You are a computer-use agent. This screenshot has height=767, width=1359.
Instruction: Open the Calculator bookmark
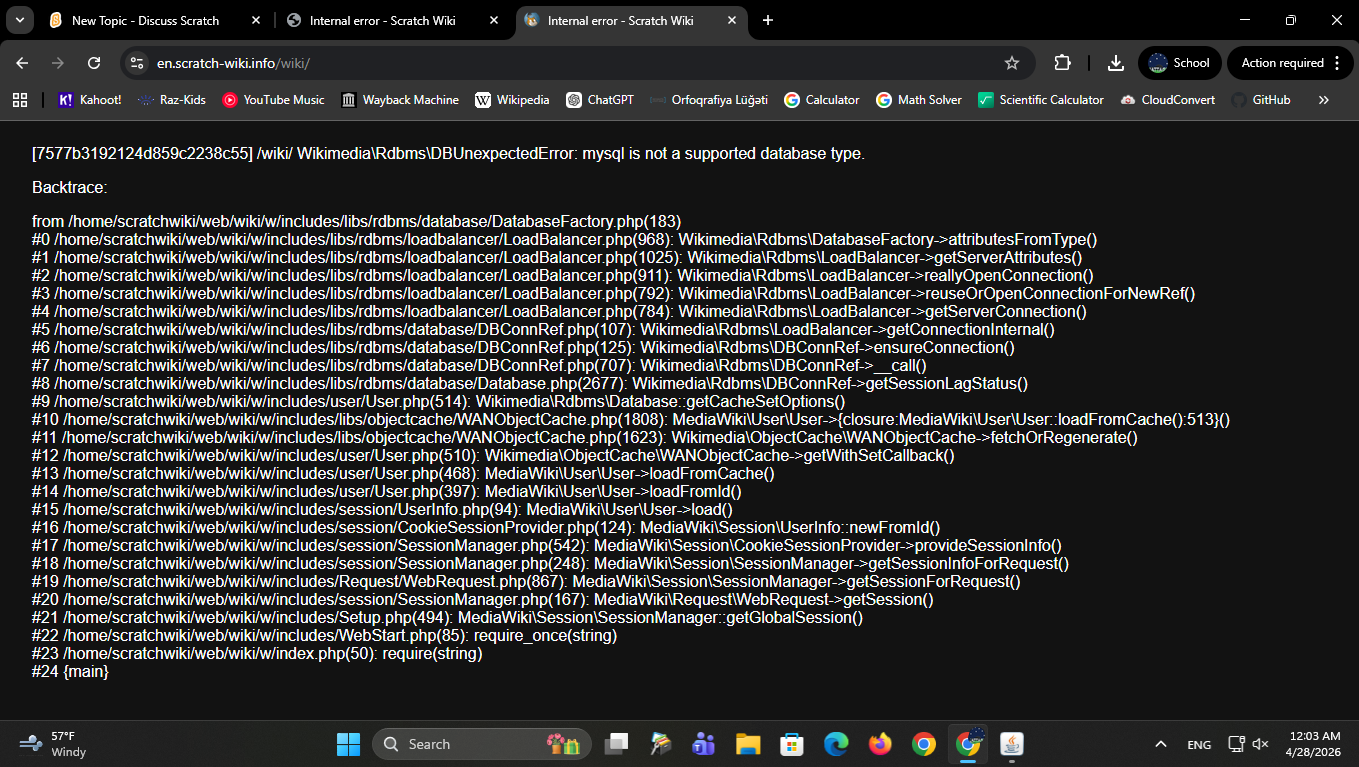pyautogui.click(x=821, y=100)
